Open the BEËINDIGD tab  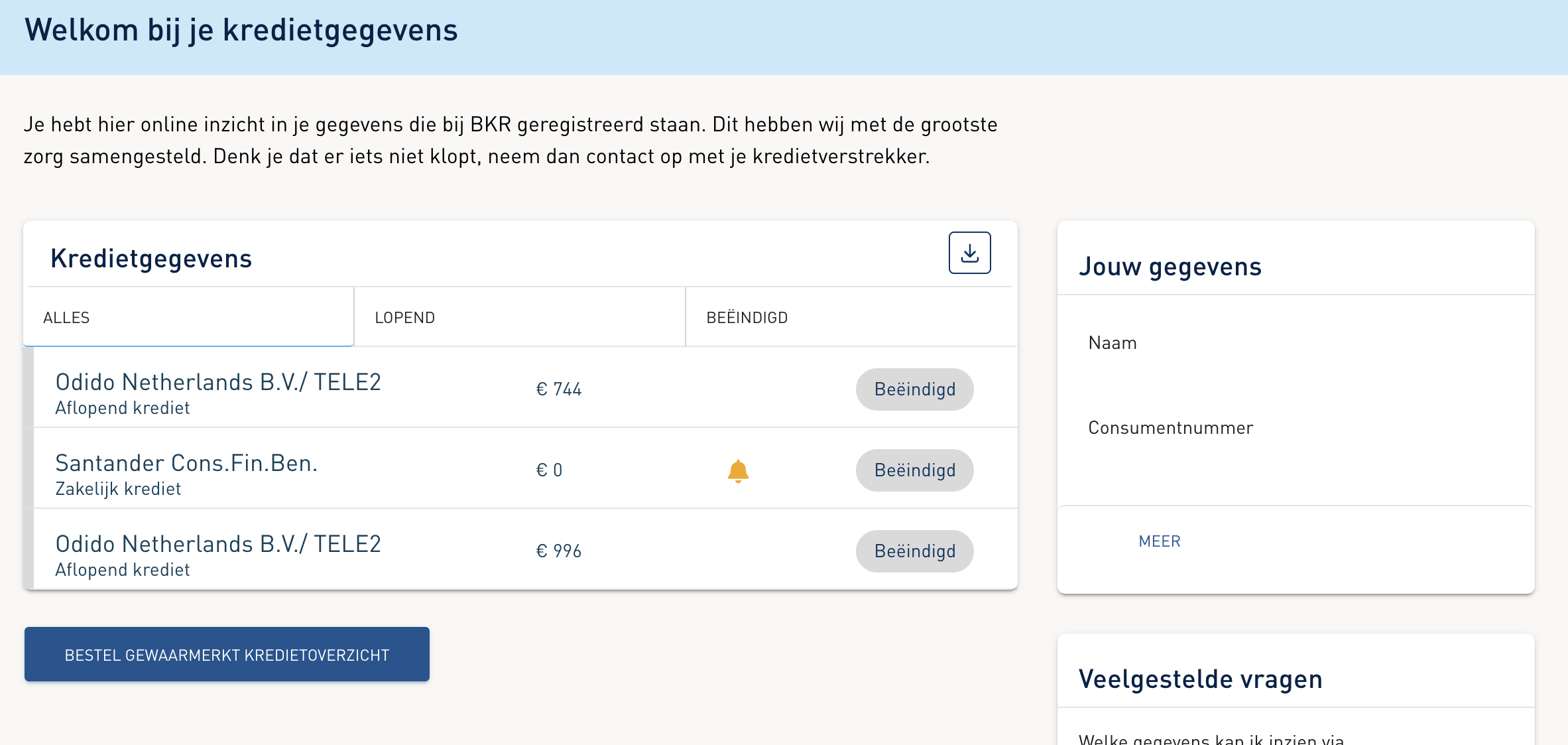pyautogui.click(x=851, y=317)
